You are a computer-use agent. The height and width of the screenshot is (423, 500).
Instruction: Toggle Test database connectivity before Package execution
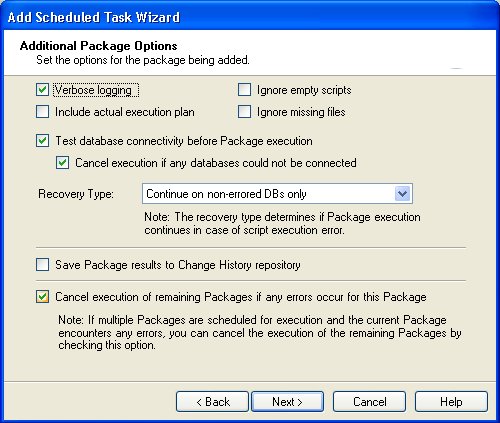tap(42, 141)
